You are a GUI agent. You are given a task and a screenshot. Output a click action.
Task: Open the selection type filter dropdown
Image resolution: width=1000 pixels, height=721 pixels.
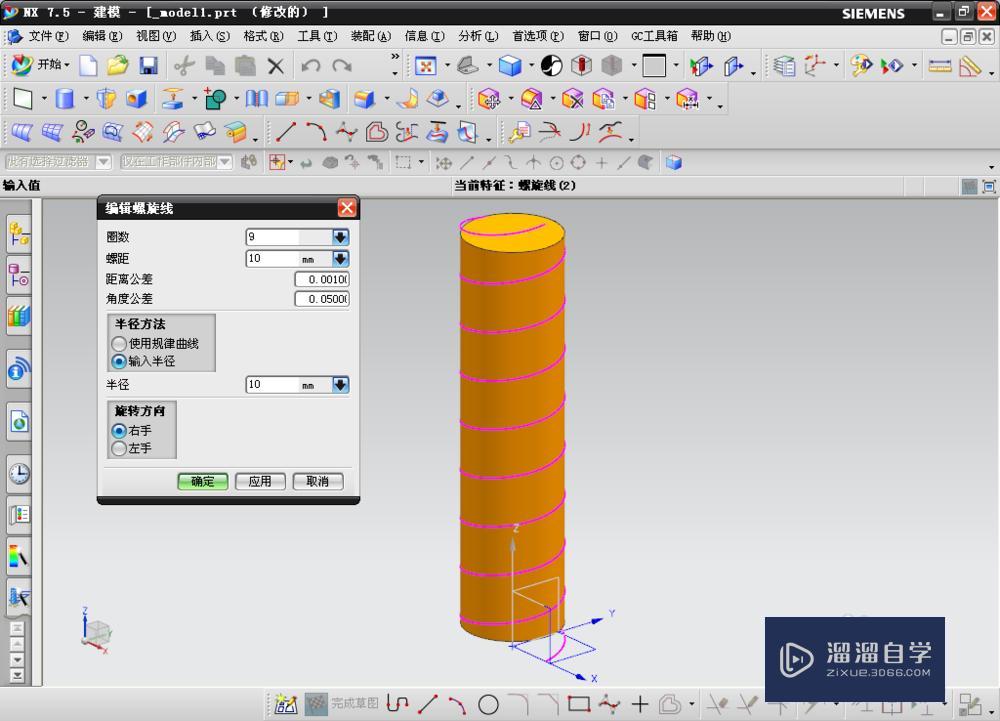click(x=103, y=162)
